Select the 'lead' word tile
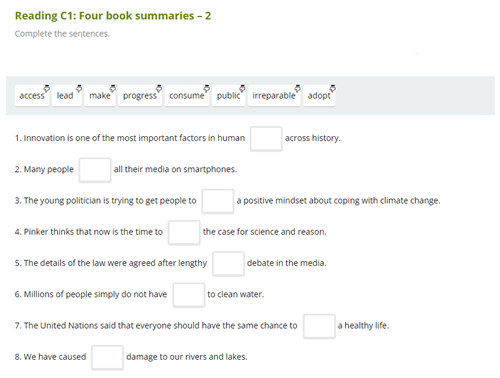This screenshot has width=500, height=378. 67,96
